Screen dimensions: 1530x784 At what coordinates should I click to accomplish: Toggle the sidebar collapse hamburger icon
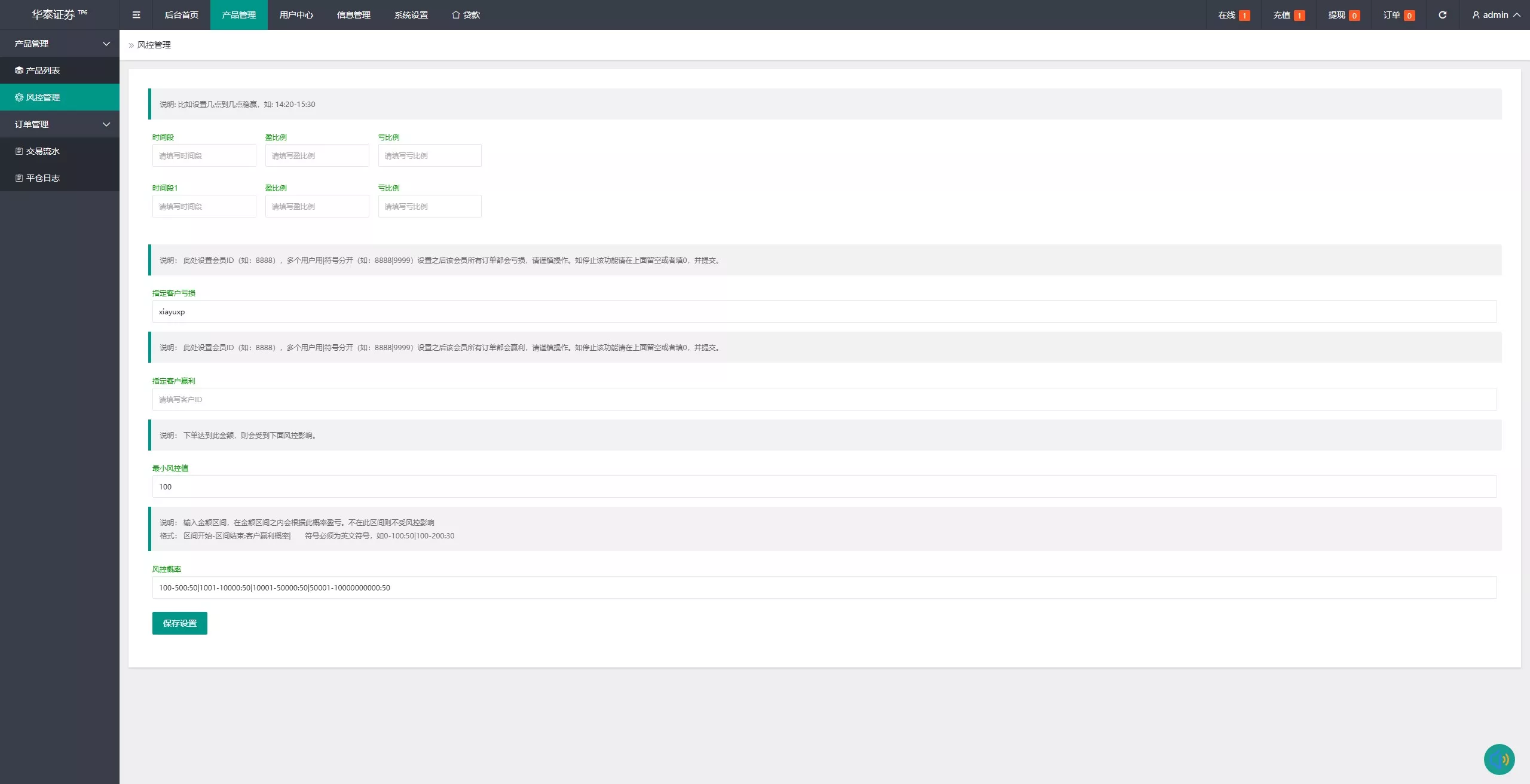pos(136,15)
